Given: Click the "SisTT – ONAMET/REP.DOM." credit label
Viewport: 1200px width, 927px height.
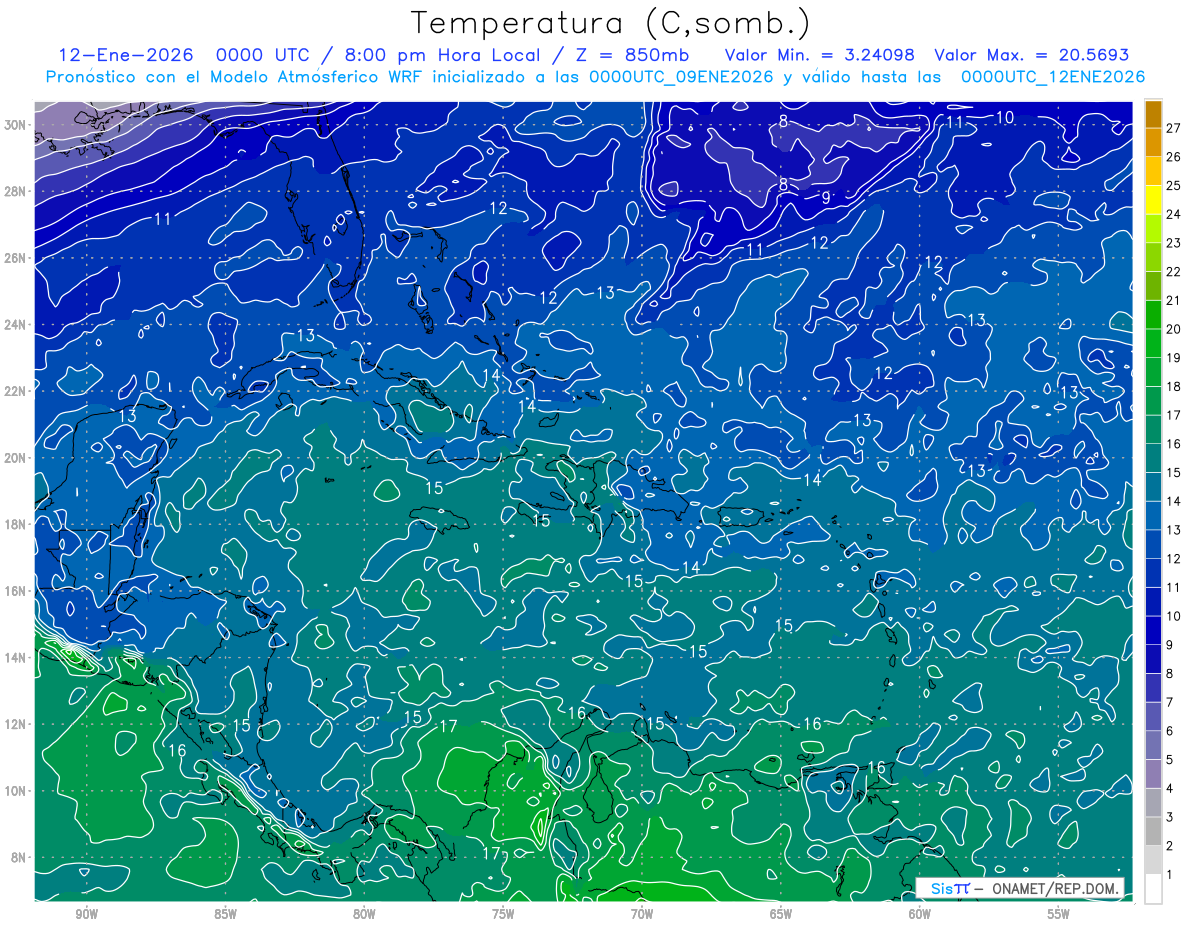Looking at the screenshot, I should (x=1022, y=888).
